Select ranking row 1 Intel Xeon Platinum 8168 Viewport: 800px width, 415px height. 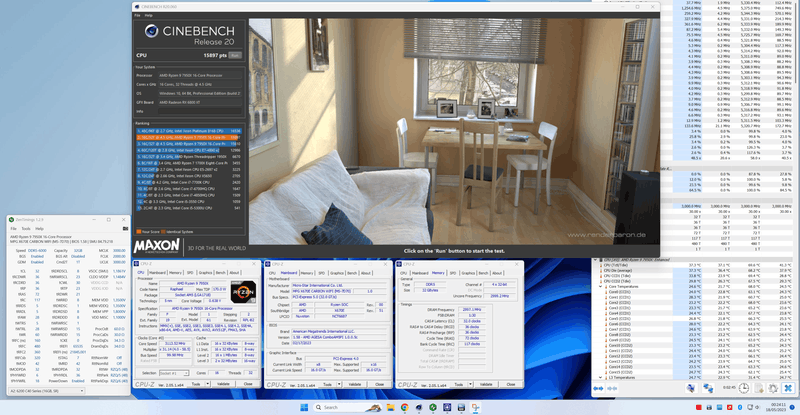click(x=188, y=131)
